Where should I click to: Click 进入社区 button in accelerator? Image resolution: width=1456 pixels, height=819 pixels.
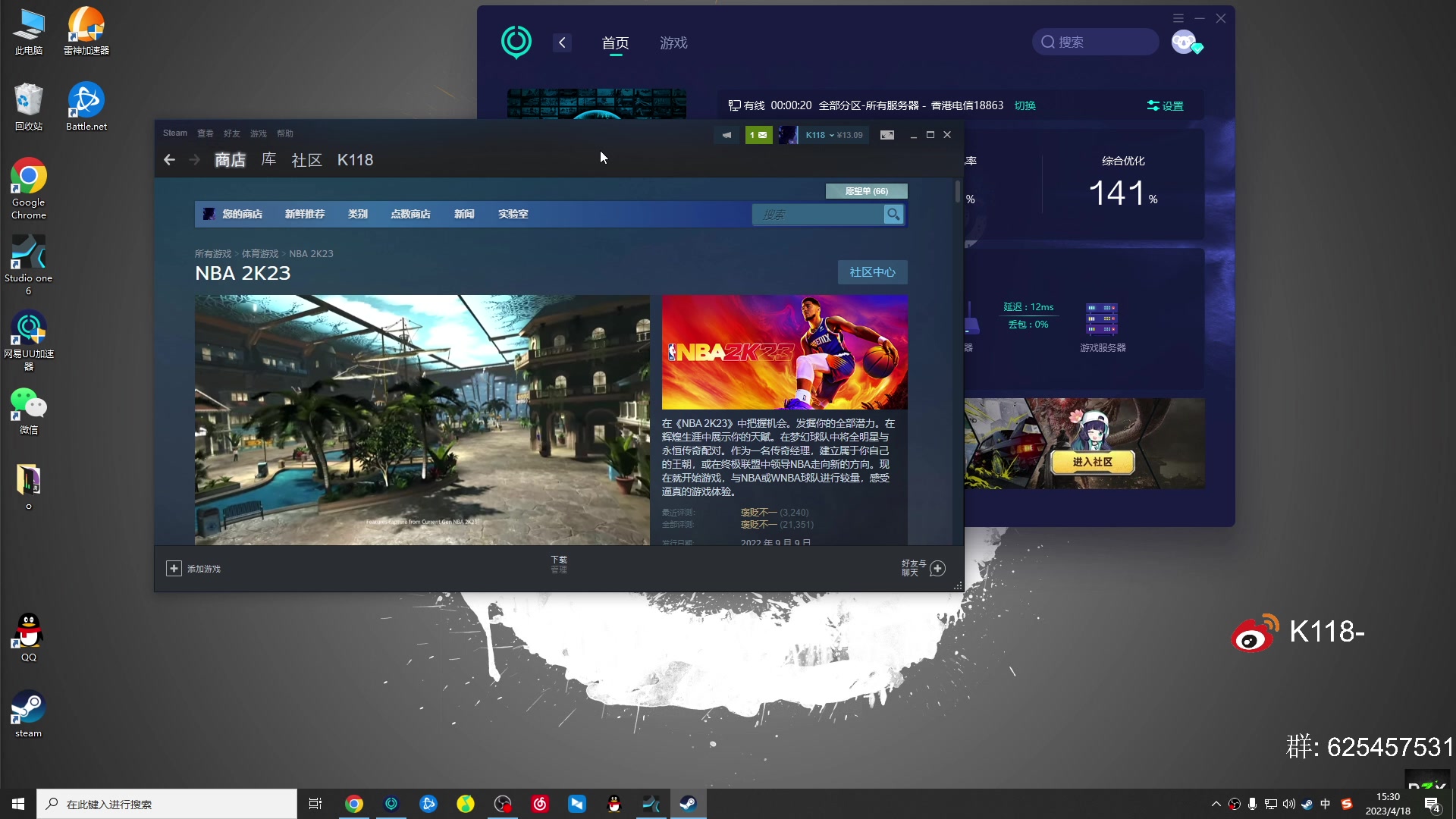tap(1092, 462)
